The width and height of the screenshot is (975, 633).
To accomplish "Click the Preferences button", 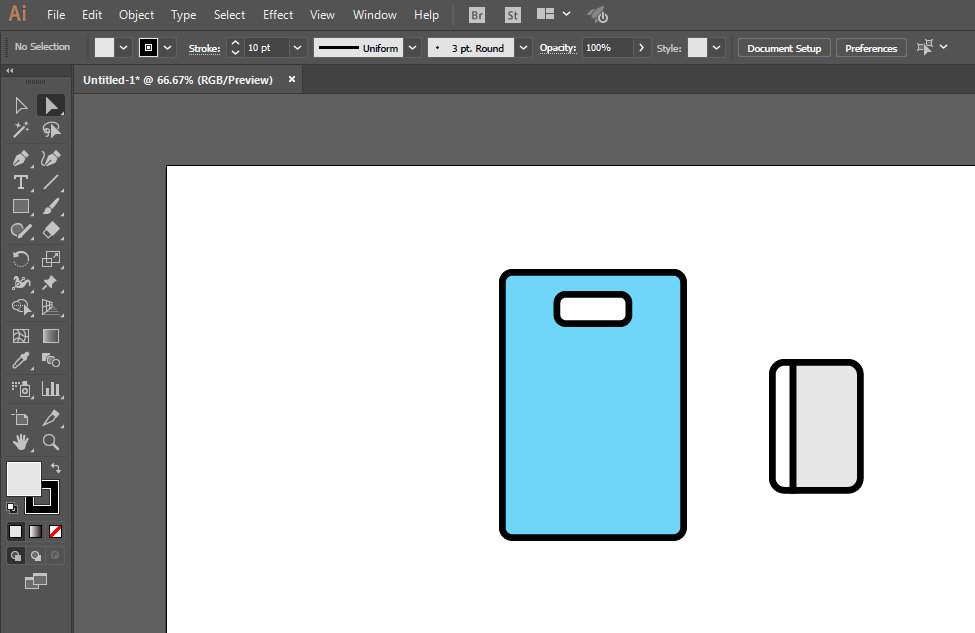I will (x=871, y=48).
